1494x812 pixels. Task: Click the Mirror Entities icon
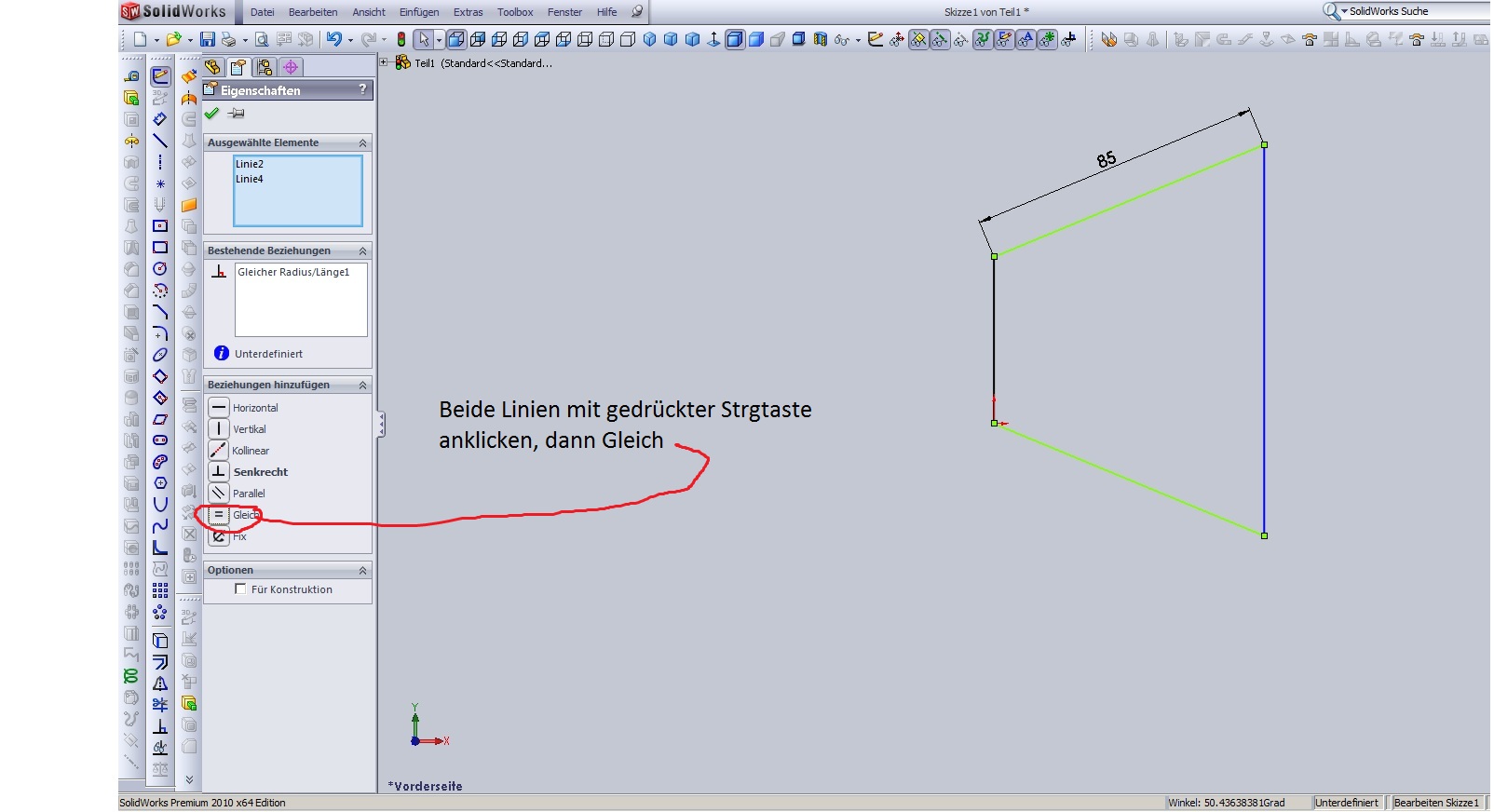(160, 683)
